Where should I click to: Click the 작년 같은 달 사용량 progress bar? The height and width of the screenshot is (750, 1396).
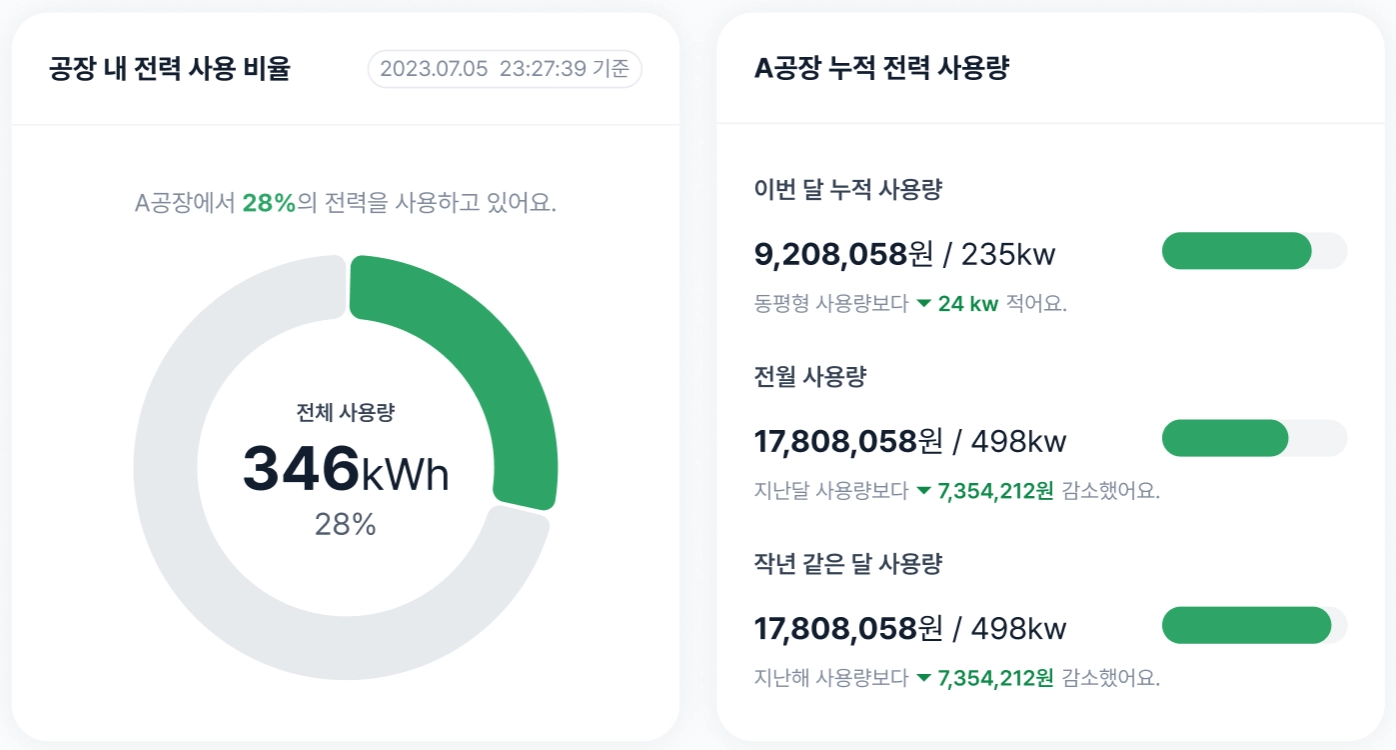[x=1254, y=625]
